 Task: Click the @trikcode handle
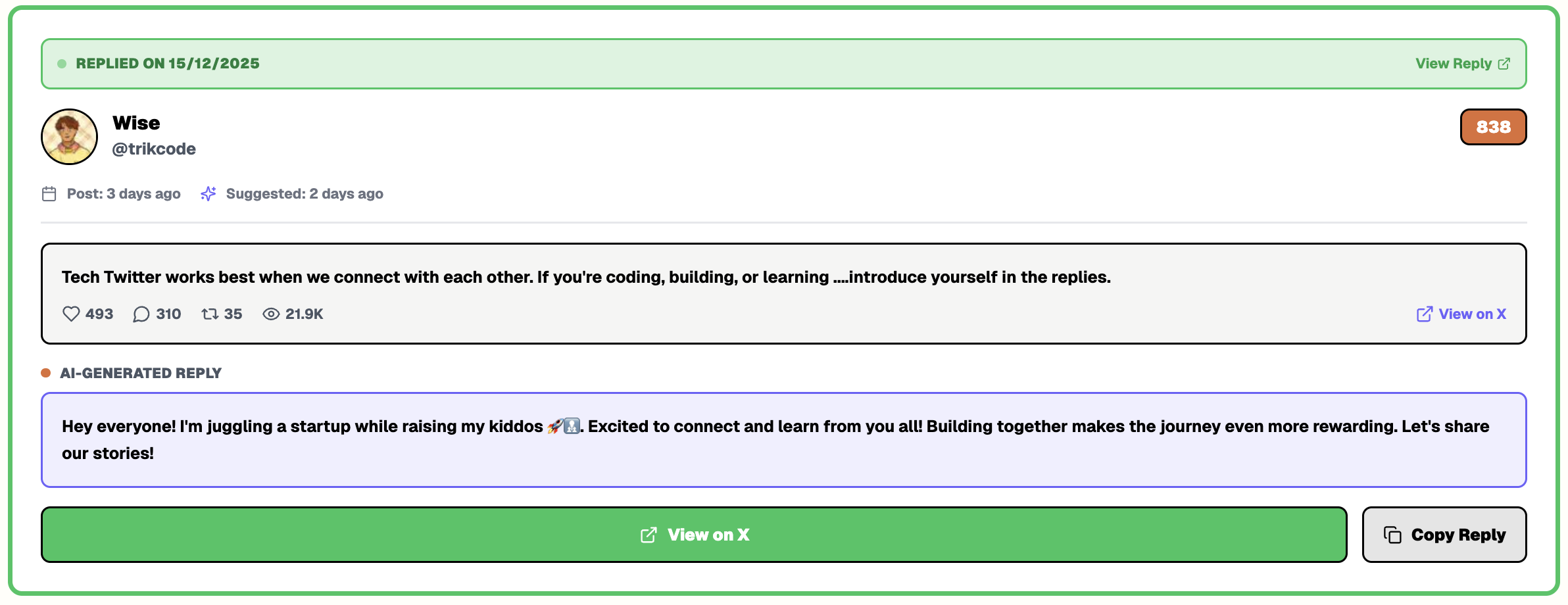153,149
